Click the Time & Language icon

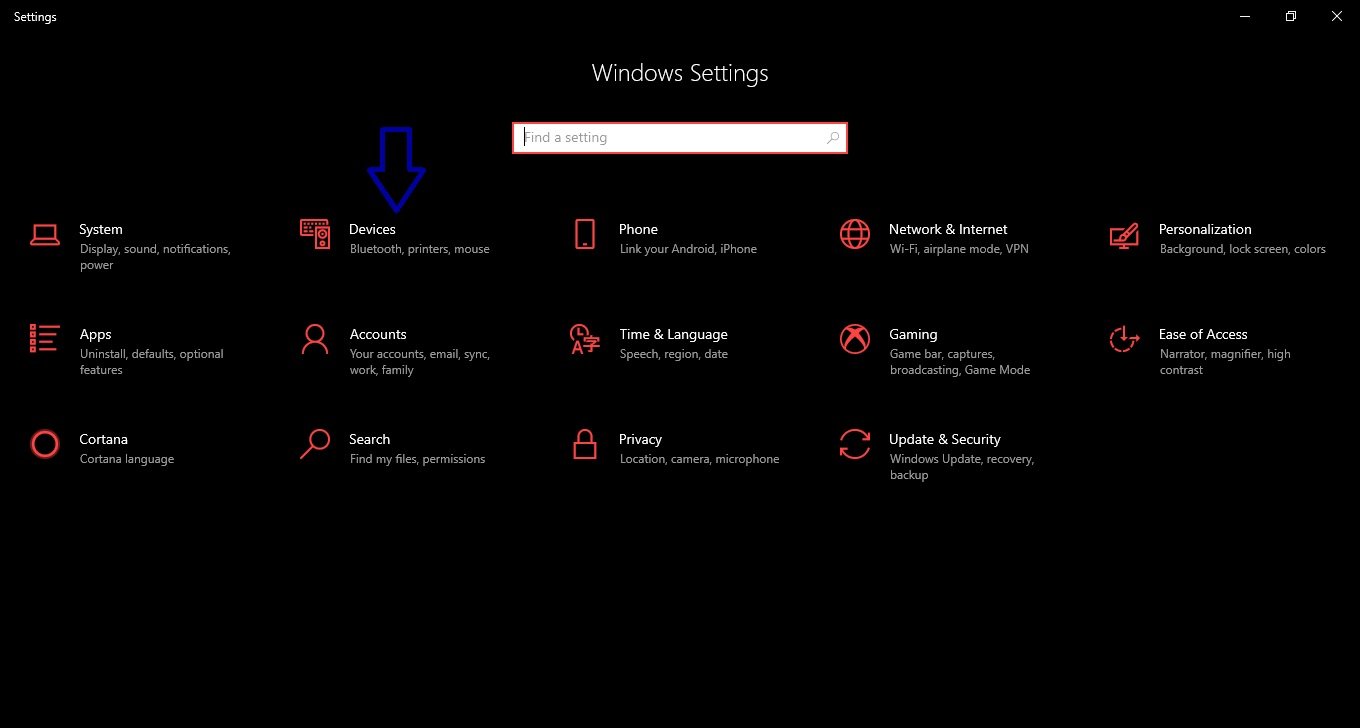(x=585, y=339)
